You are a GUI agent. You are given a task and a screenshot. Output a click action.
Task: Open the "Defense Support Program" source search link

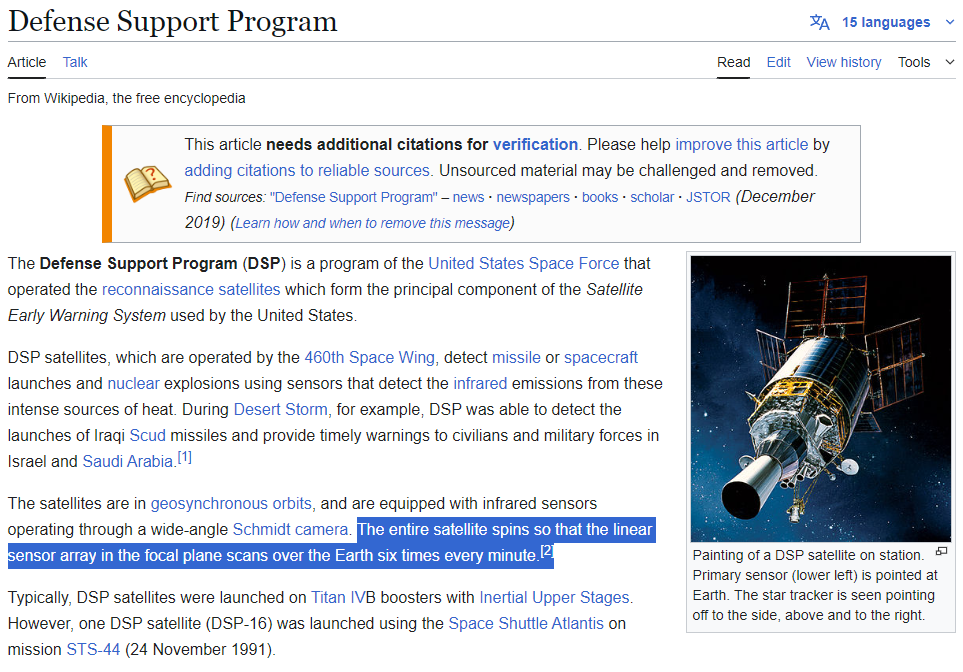click(x=354, y=197)
